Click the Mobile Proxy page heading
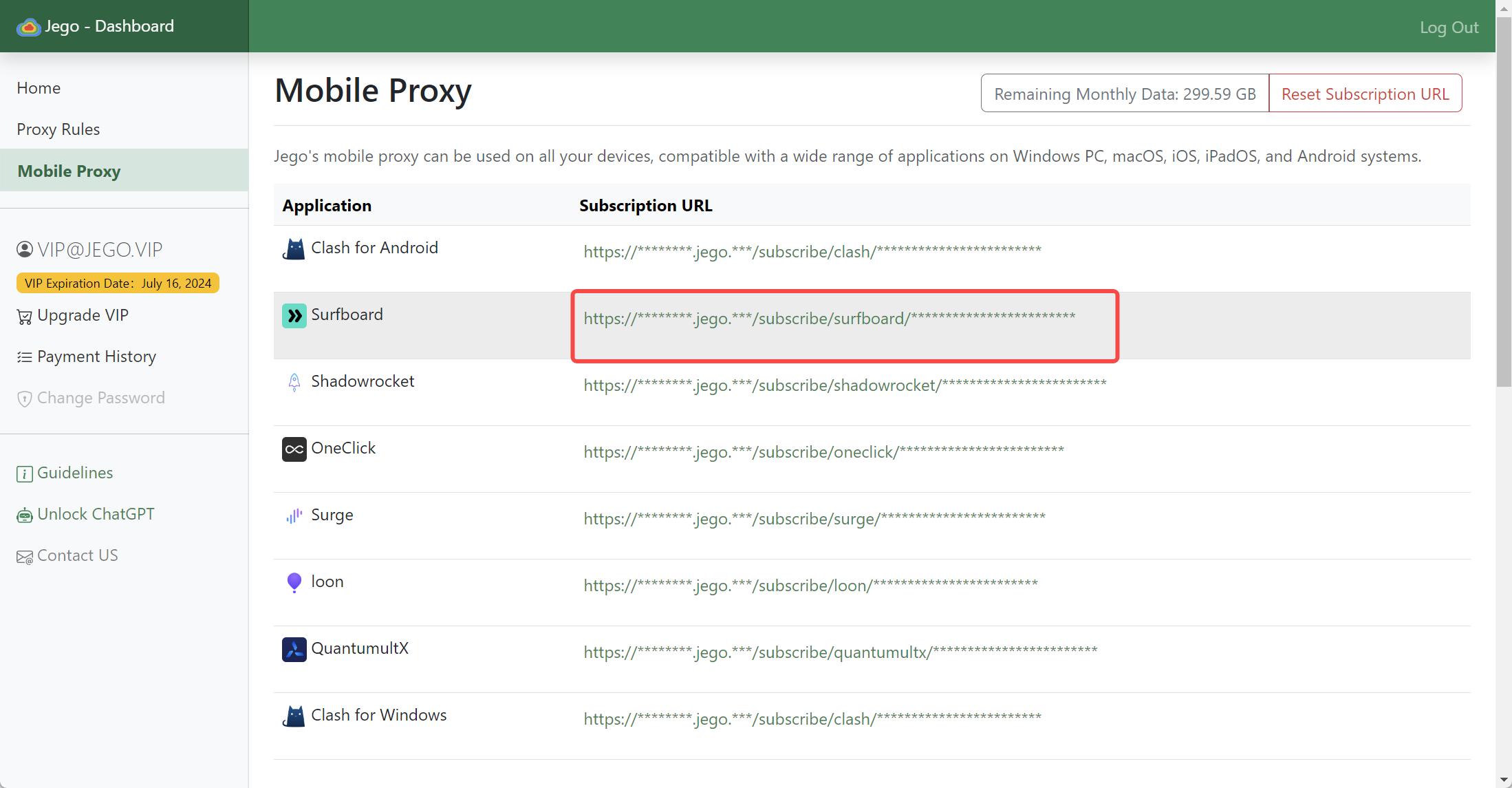 coord(373,91)
